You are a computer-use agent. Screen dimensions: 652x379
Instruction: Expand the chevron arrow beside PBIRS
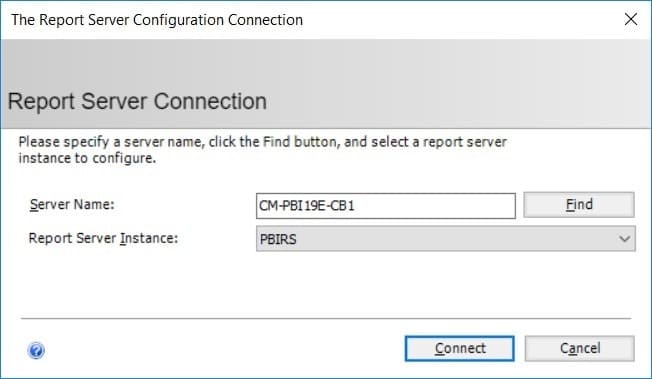point(624,239)
